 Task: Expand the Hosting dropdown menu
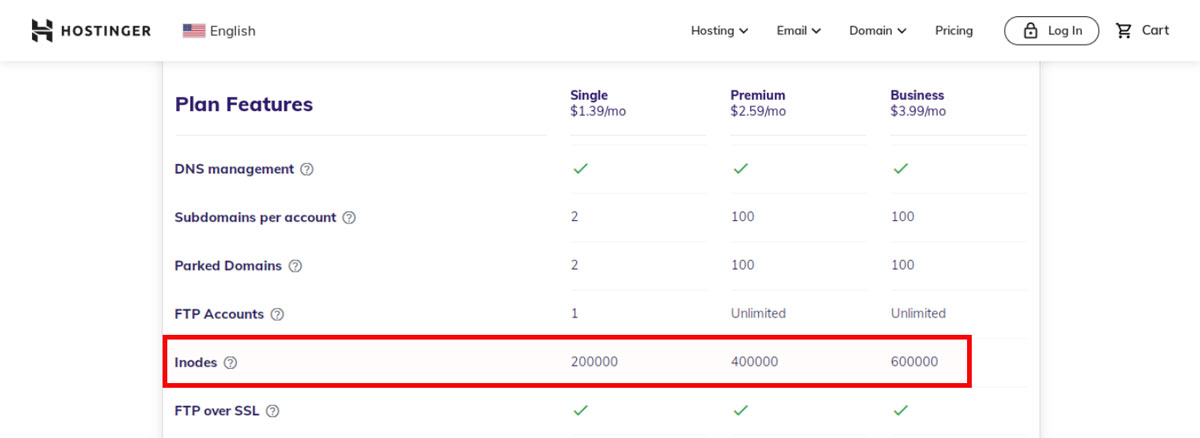click(x=719, y=31)
